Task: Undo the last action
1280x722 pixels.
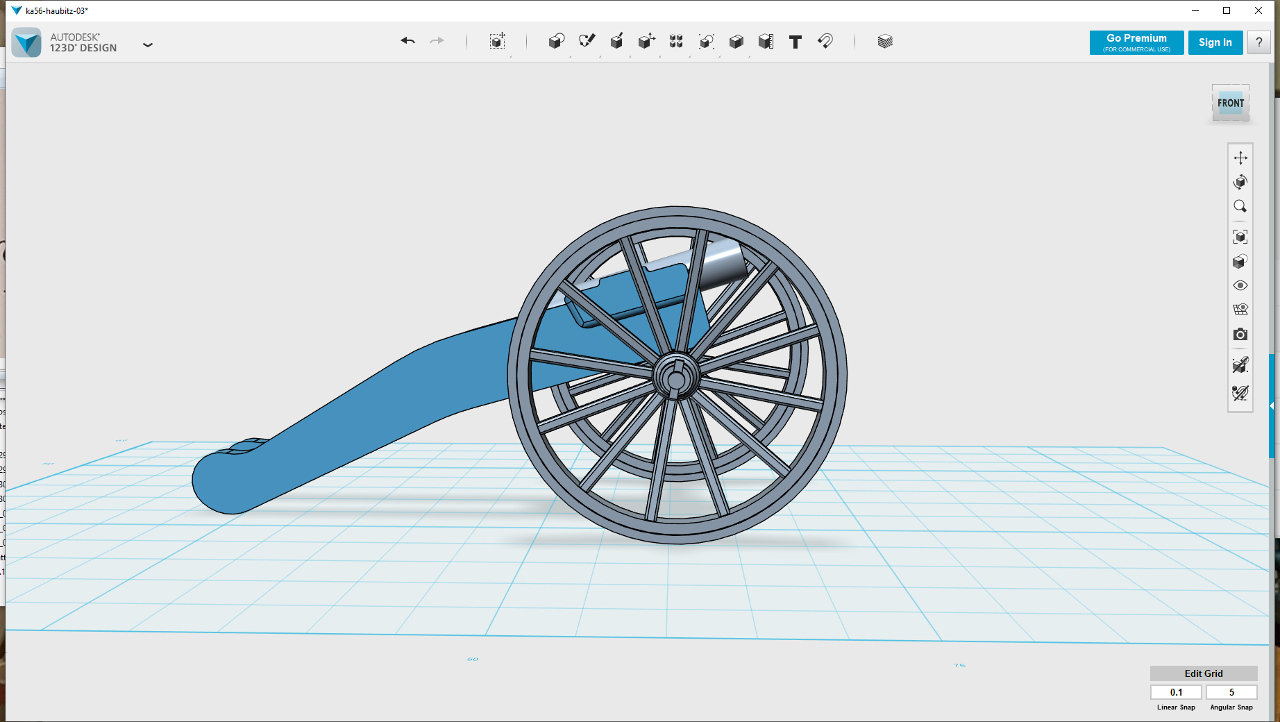Action: coord(407,41)
